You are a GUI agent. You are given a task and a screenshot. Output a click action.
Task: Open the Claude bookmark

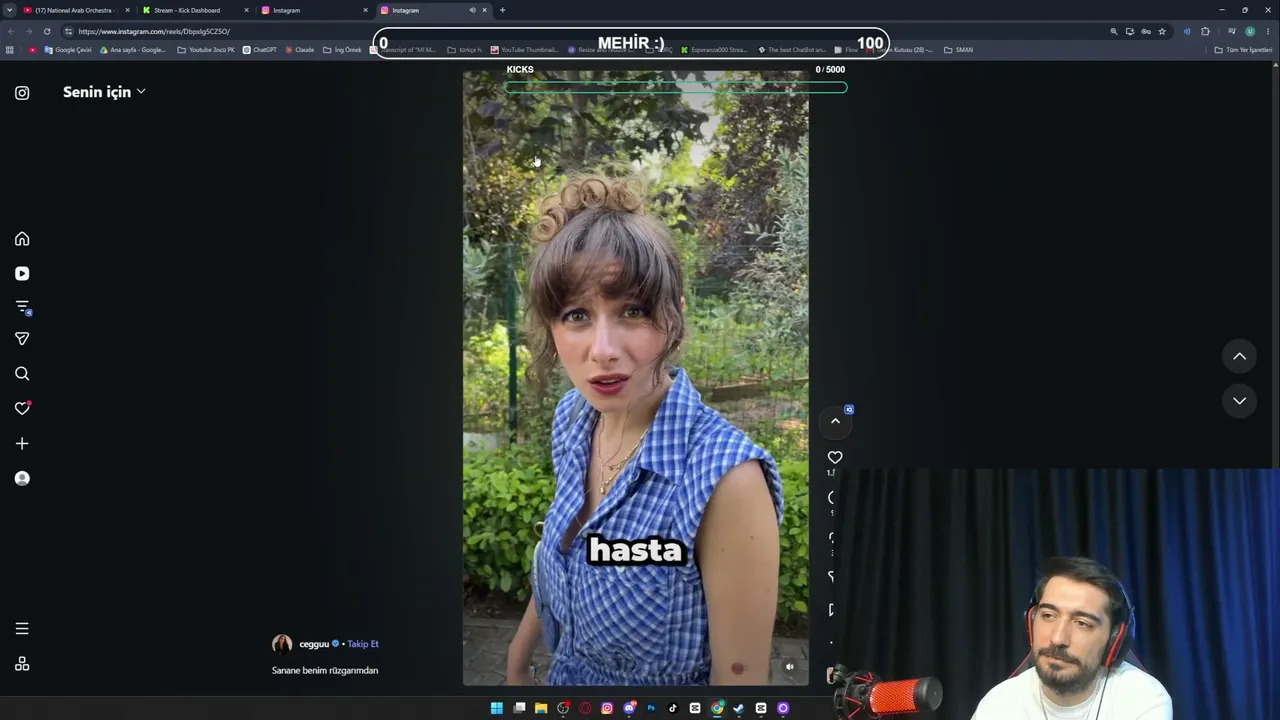click(x=300, y=49)
